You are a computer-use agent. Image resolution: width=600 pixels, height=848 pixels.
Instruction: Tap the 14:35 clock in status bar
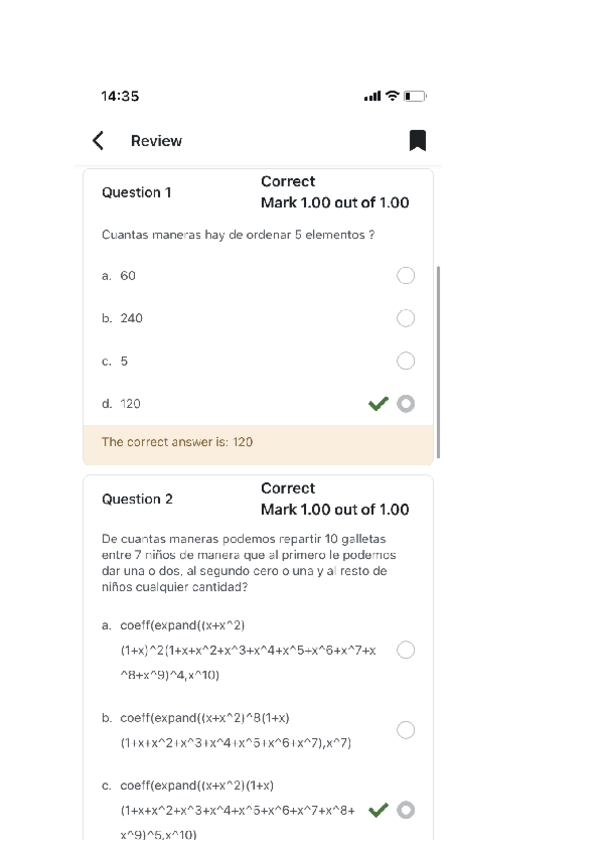[x=120, y=97]
